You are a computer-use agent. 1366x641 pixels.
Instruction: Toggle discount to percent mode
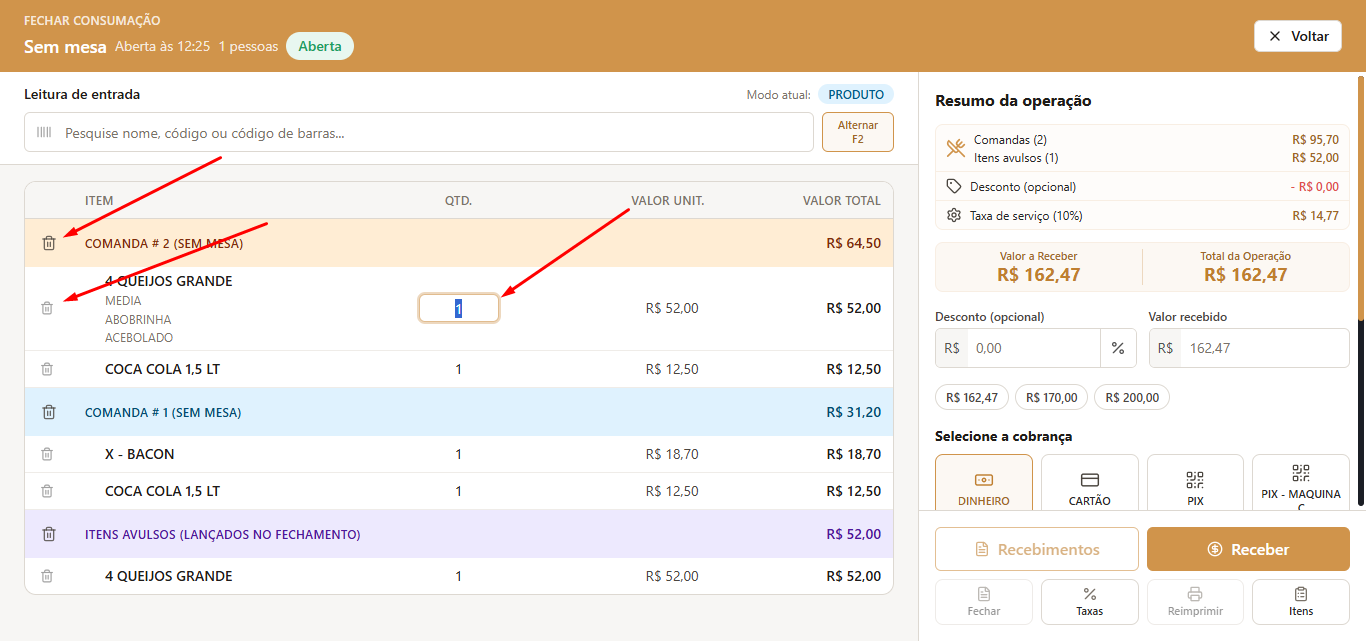pyautogui.click(x=1118, y=348)
